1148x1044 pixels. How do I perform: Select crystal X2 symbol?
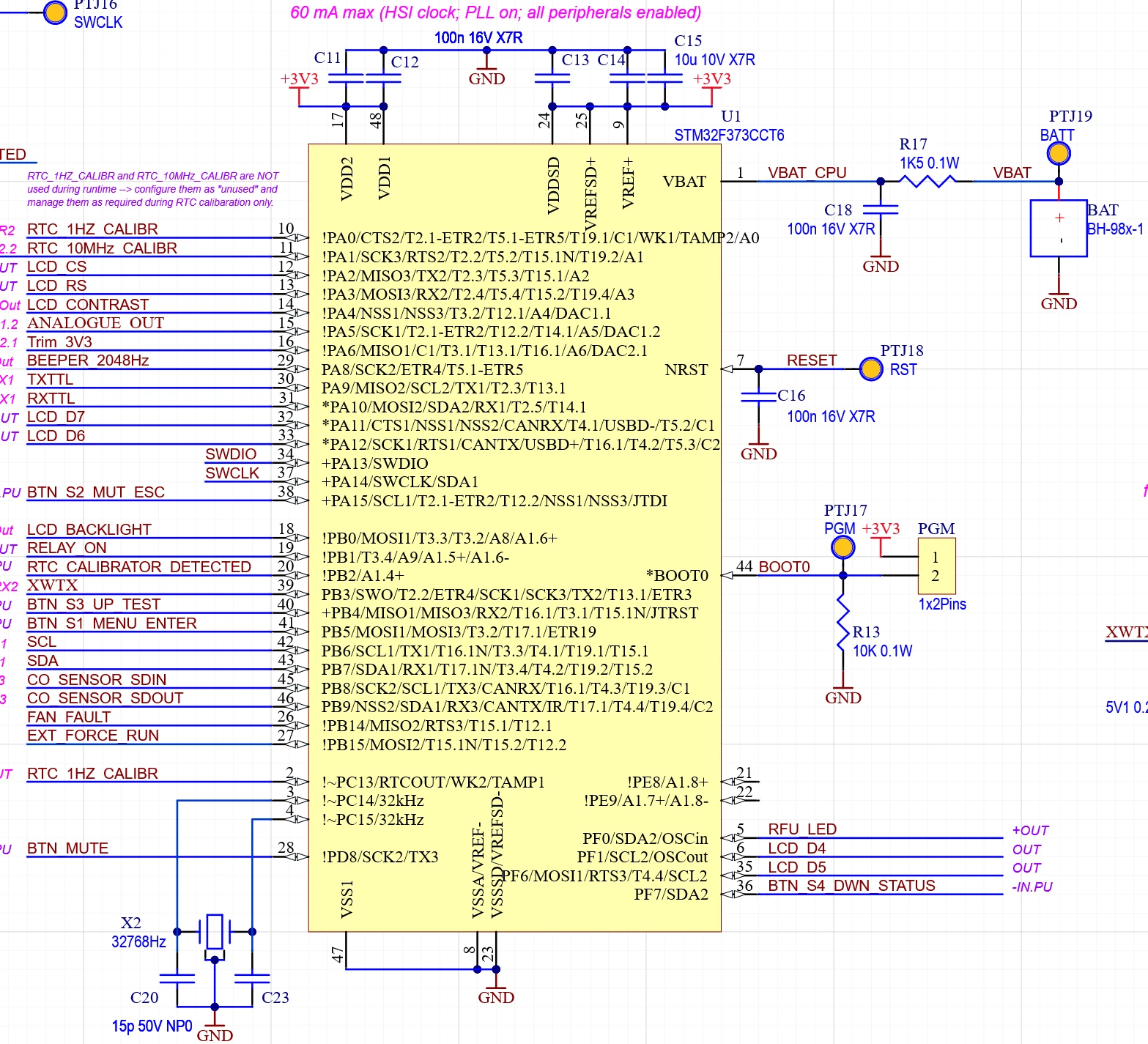(x=215, y=932)
